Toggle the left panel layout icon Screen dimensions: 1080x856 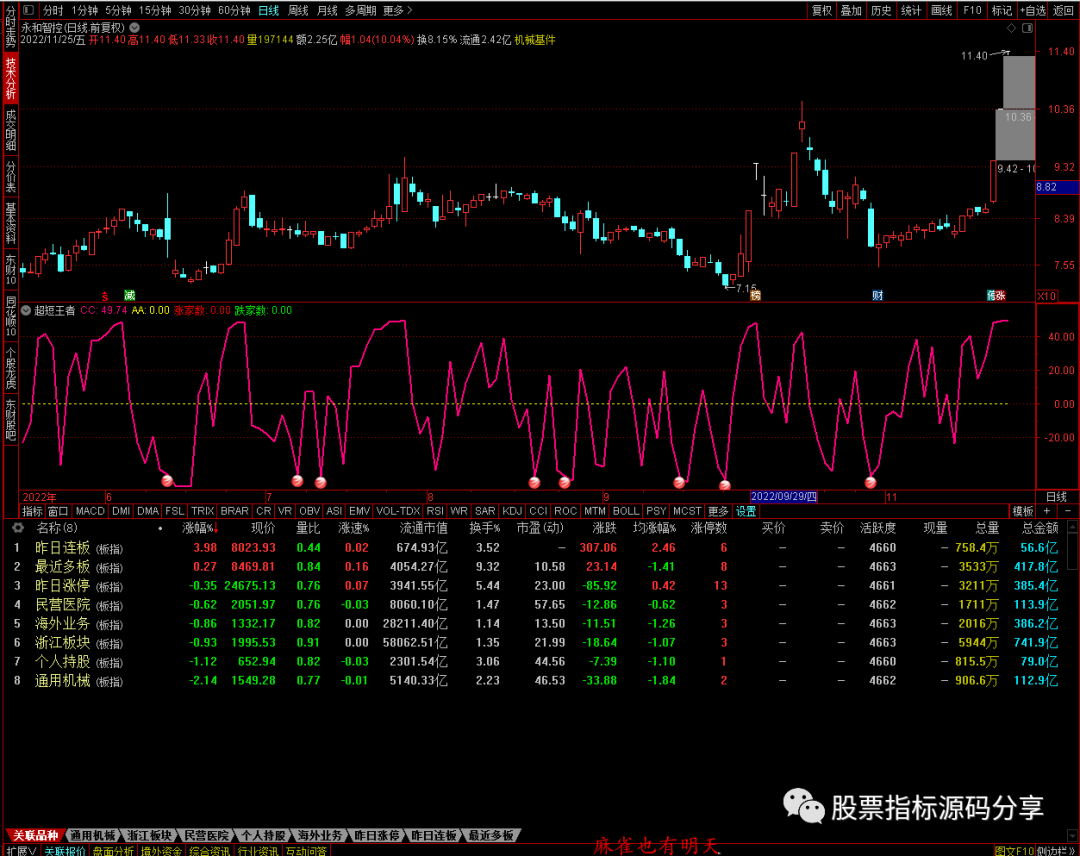click(28, 10)
